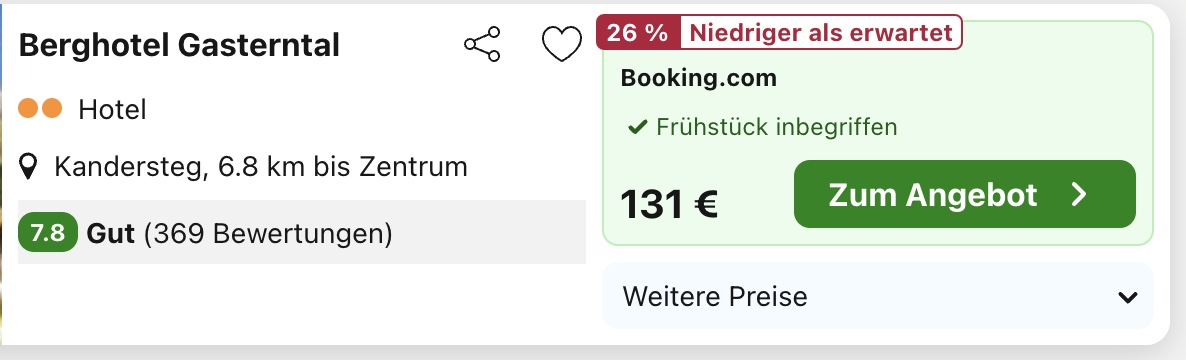Click the green checkmark by Frühstück inbegriffen
The height and width of the screenshot is (360, 1186).
(638, 127)
